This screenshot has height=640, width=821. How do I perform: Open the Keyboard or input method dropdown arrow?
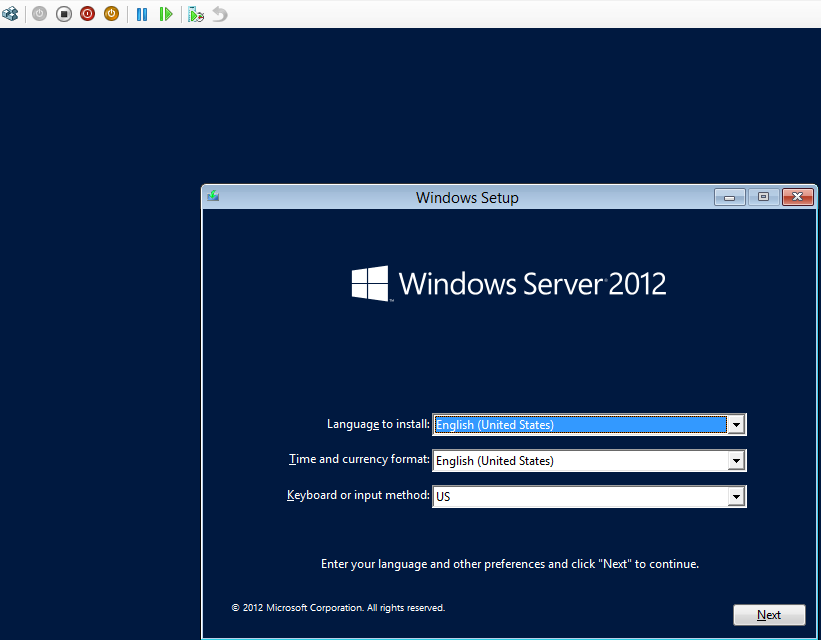736,496
